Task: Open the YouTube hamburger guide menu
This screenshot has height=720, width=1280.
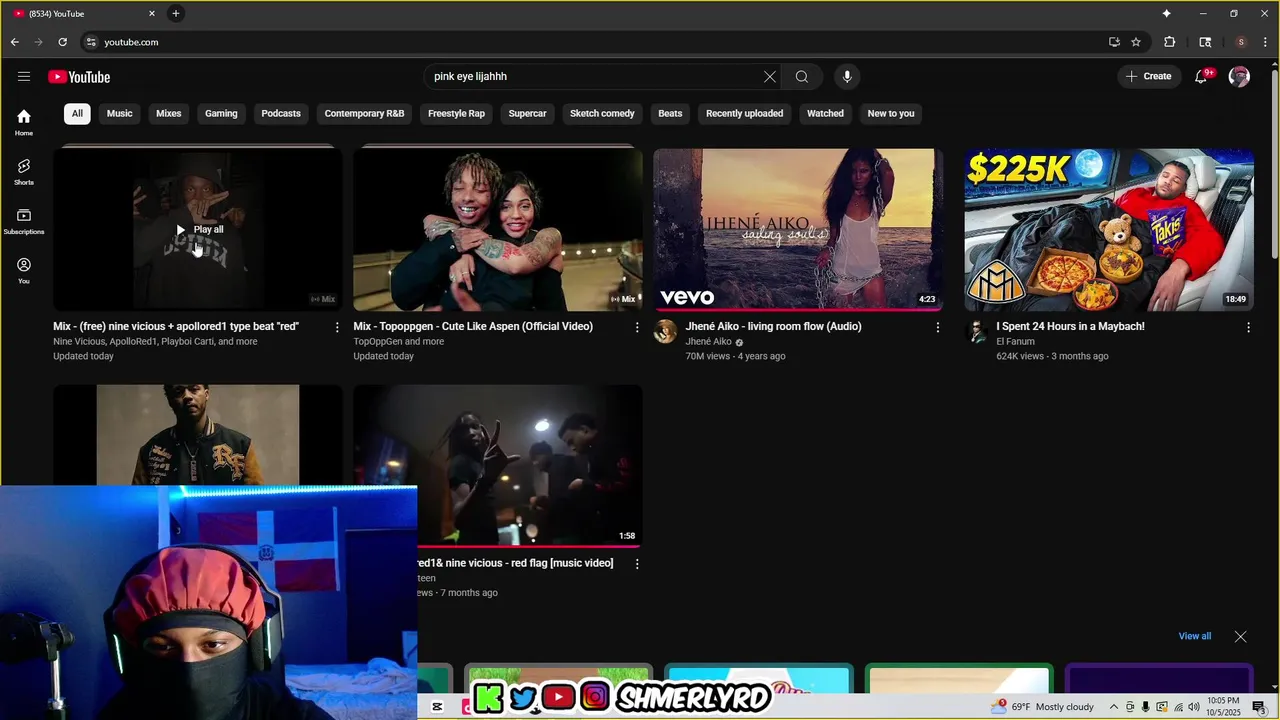Action: coord(24,77)
